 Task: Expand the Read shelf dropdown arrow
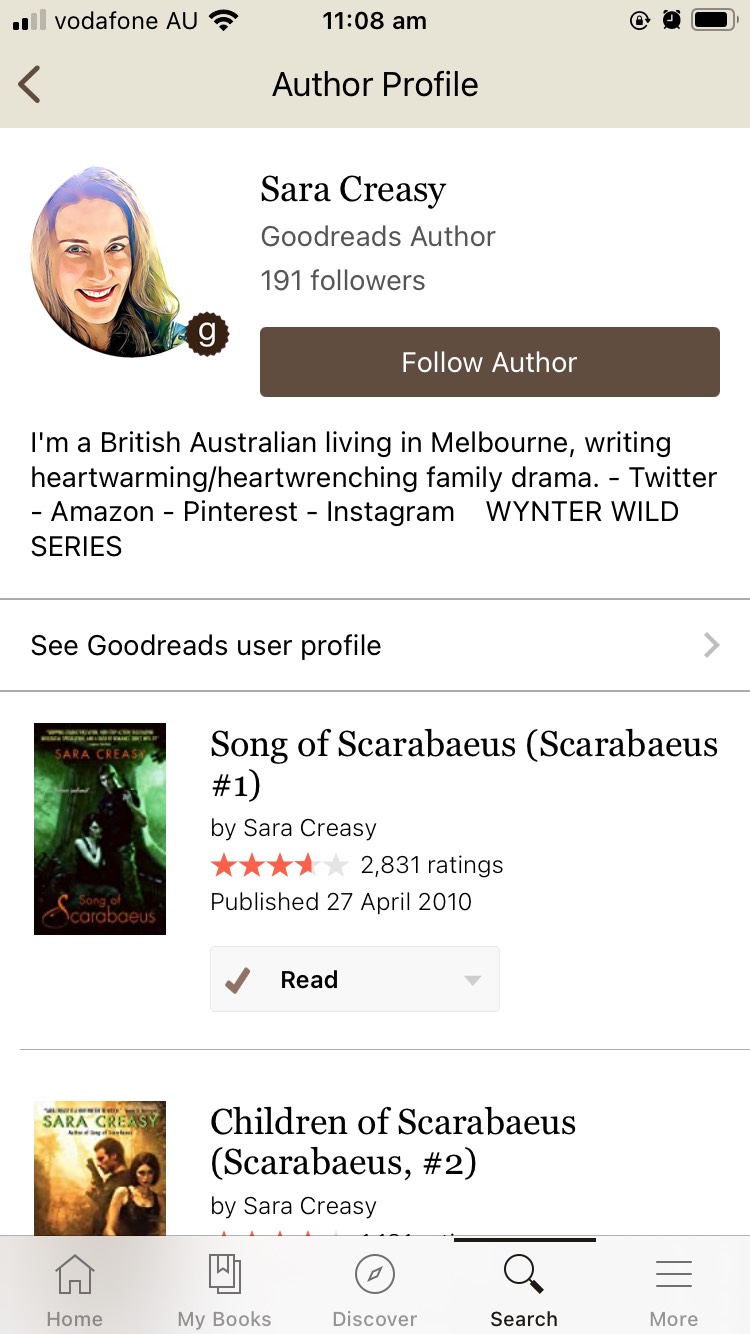click(473, 980)
